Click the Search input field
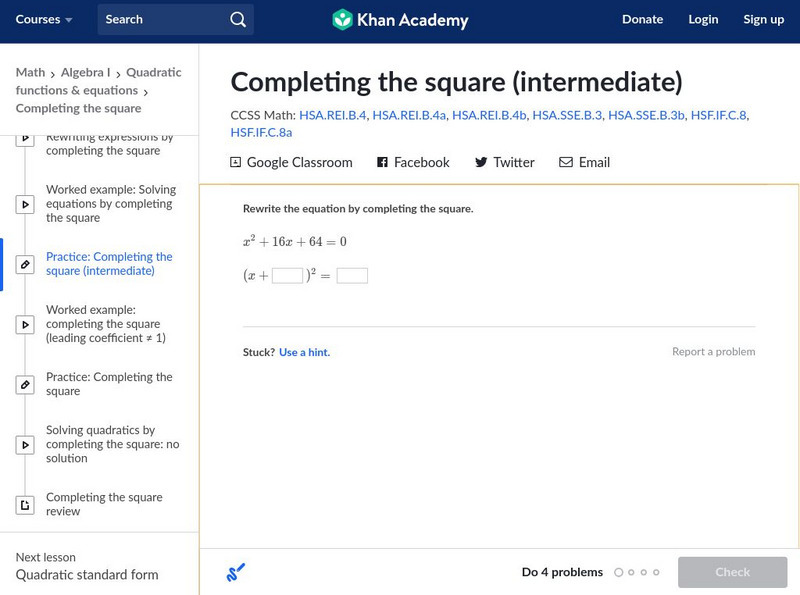 [x=176, y=19]
